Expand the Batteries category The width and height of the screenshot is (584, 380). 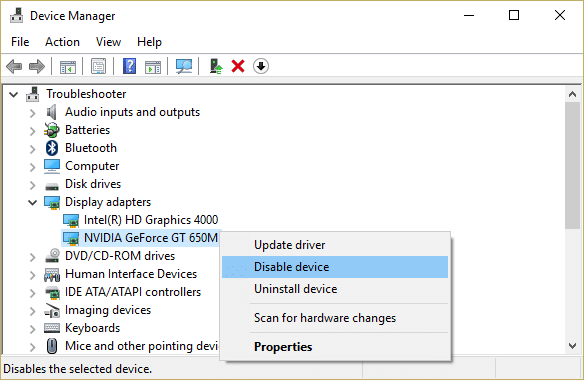[33, 131]
